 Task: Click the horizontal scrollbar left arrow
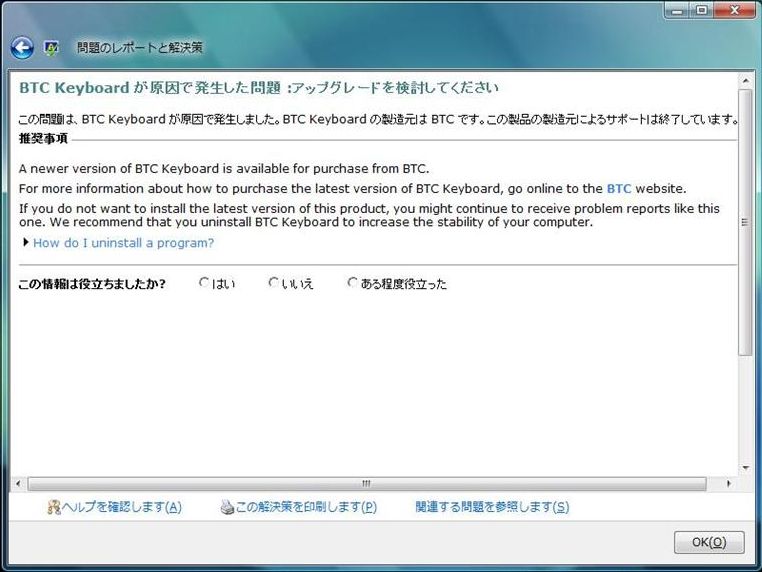coord(18,484)
